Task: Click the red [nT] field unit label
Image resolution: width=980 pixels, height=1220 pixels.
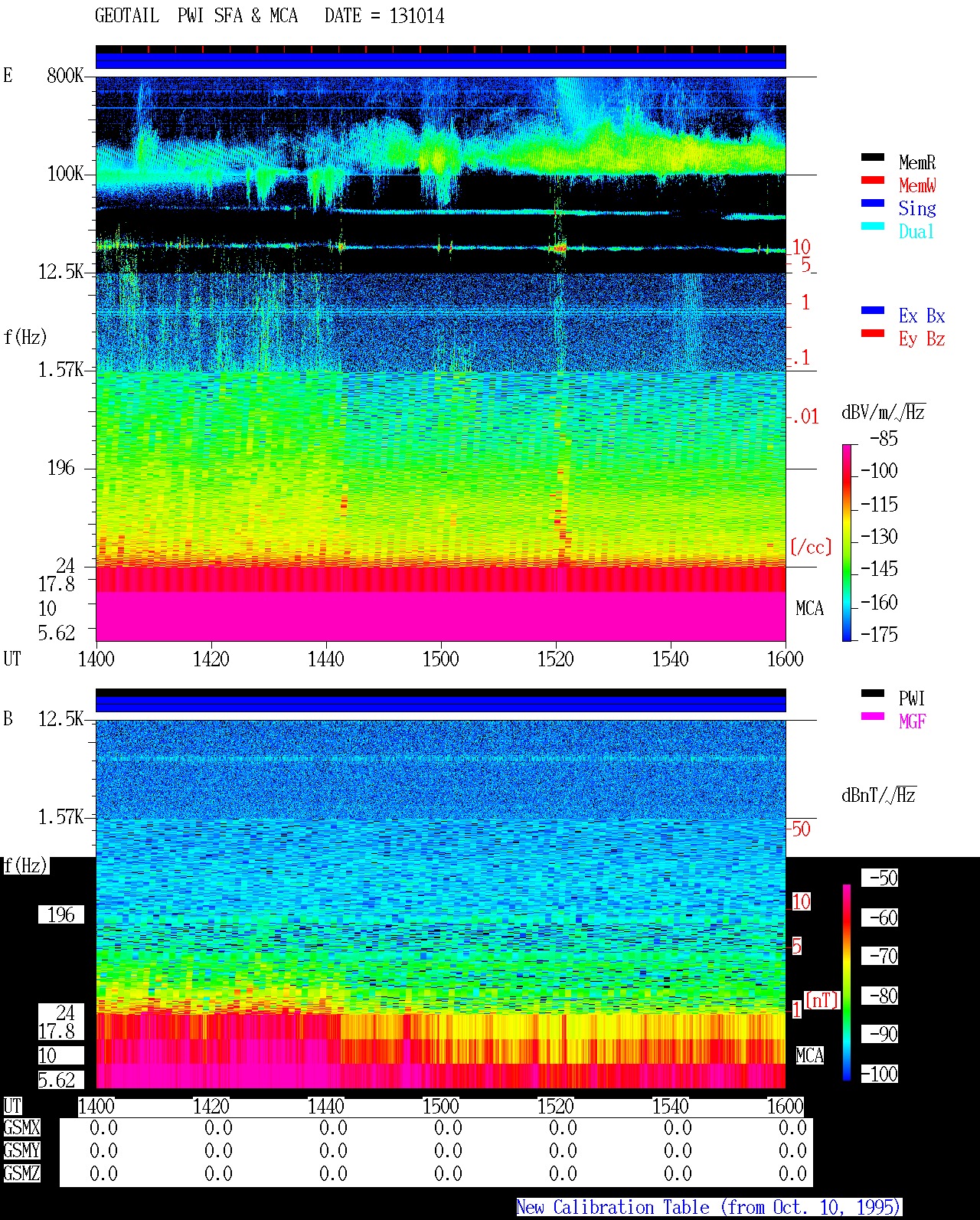Action: [822, 1000]
